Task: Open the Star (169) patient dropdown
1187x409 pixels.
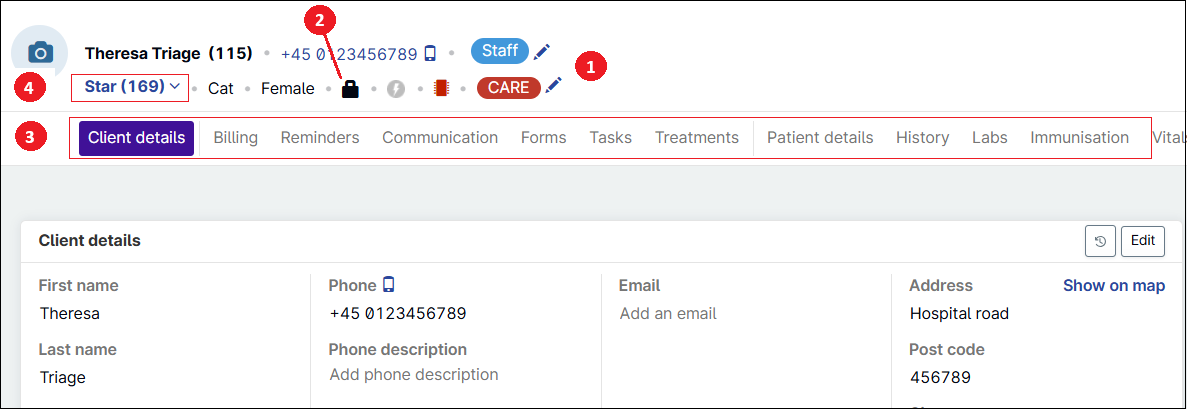Action: 130,87
